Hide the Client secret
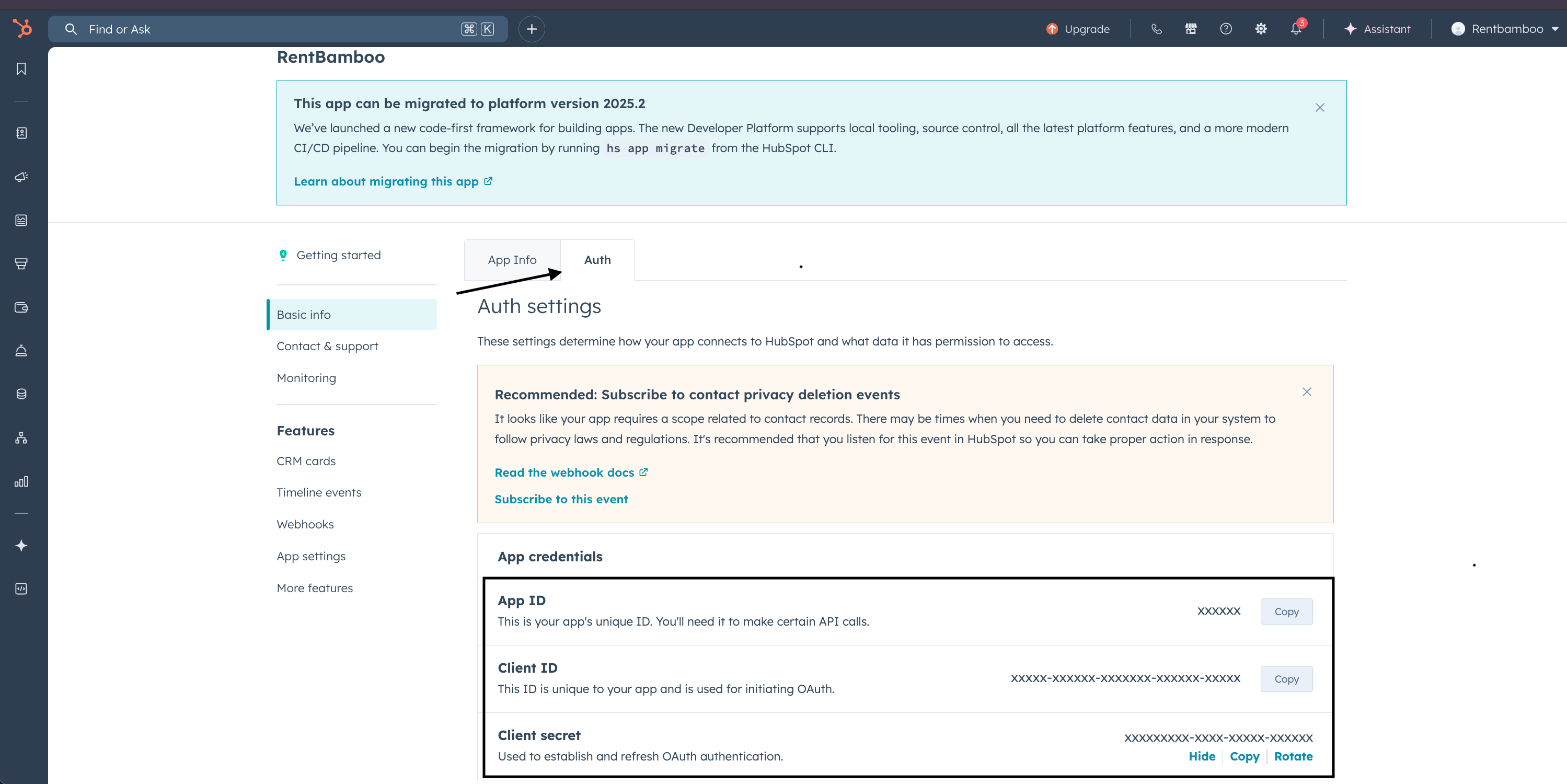Viewport: 1567px width, 784px height. (x=1202, y=756)
